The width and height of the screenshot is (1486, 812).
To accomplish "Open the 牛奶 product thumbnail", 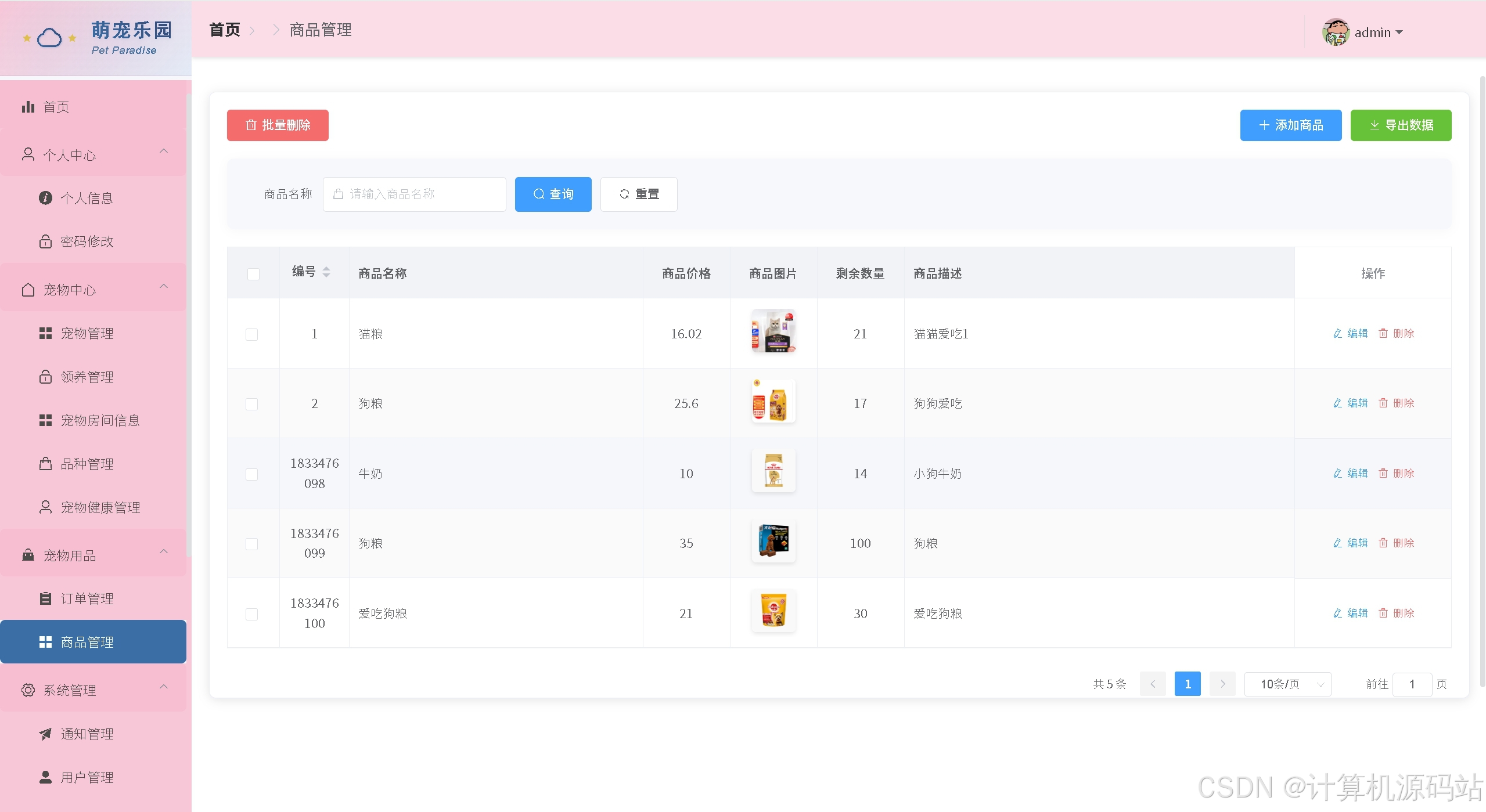I will [773, 471].
